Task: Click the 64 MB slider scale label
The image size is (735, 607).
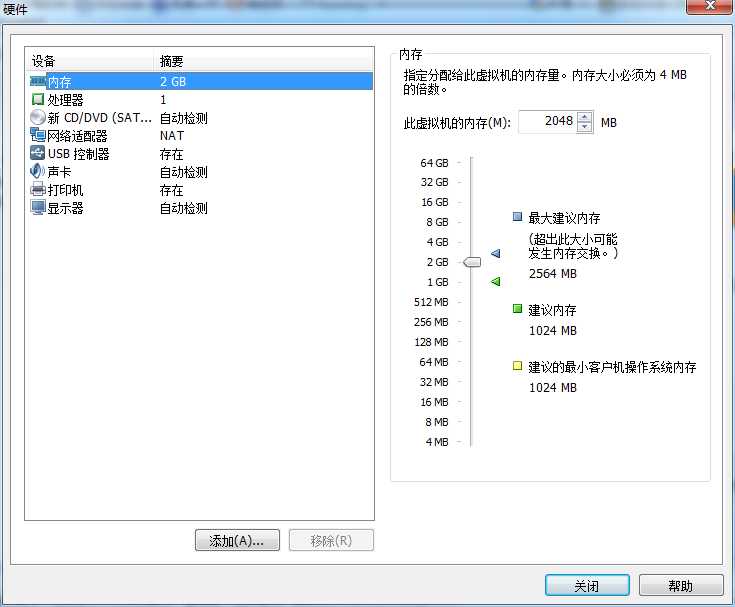Action: 434,362
